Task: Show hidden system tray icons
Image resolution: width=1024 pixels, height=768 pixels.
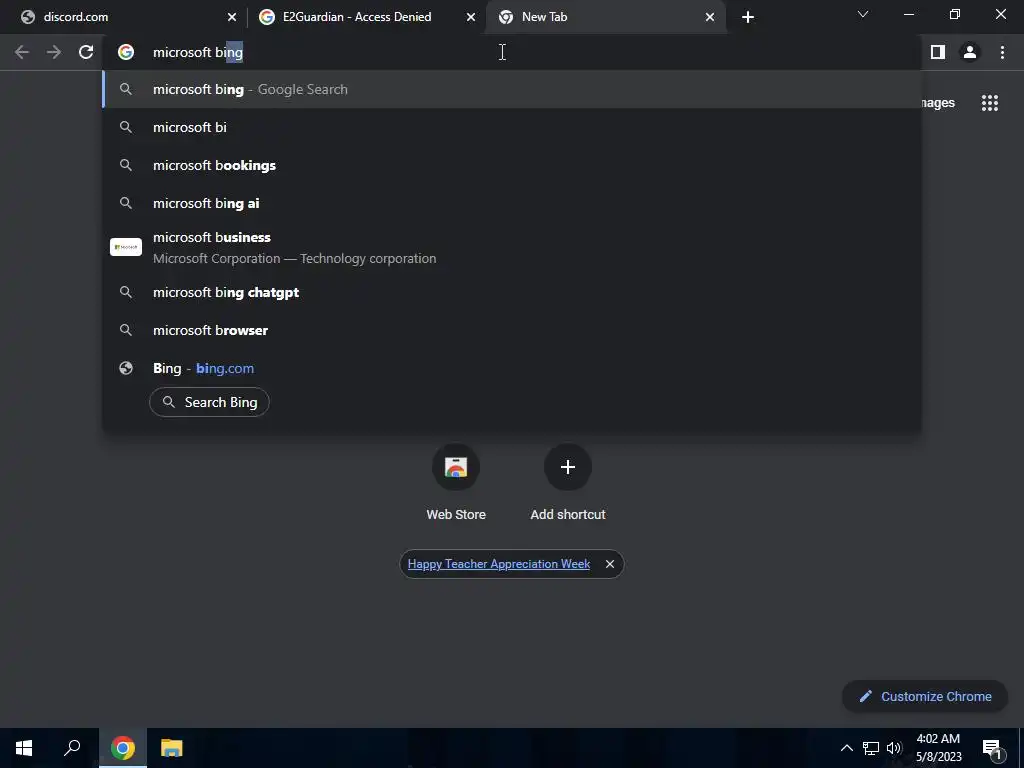Action: [846, 748]
